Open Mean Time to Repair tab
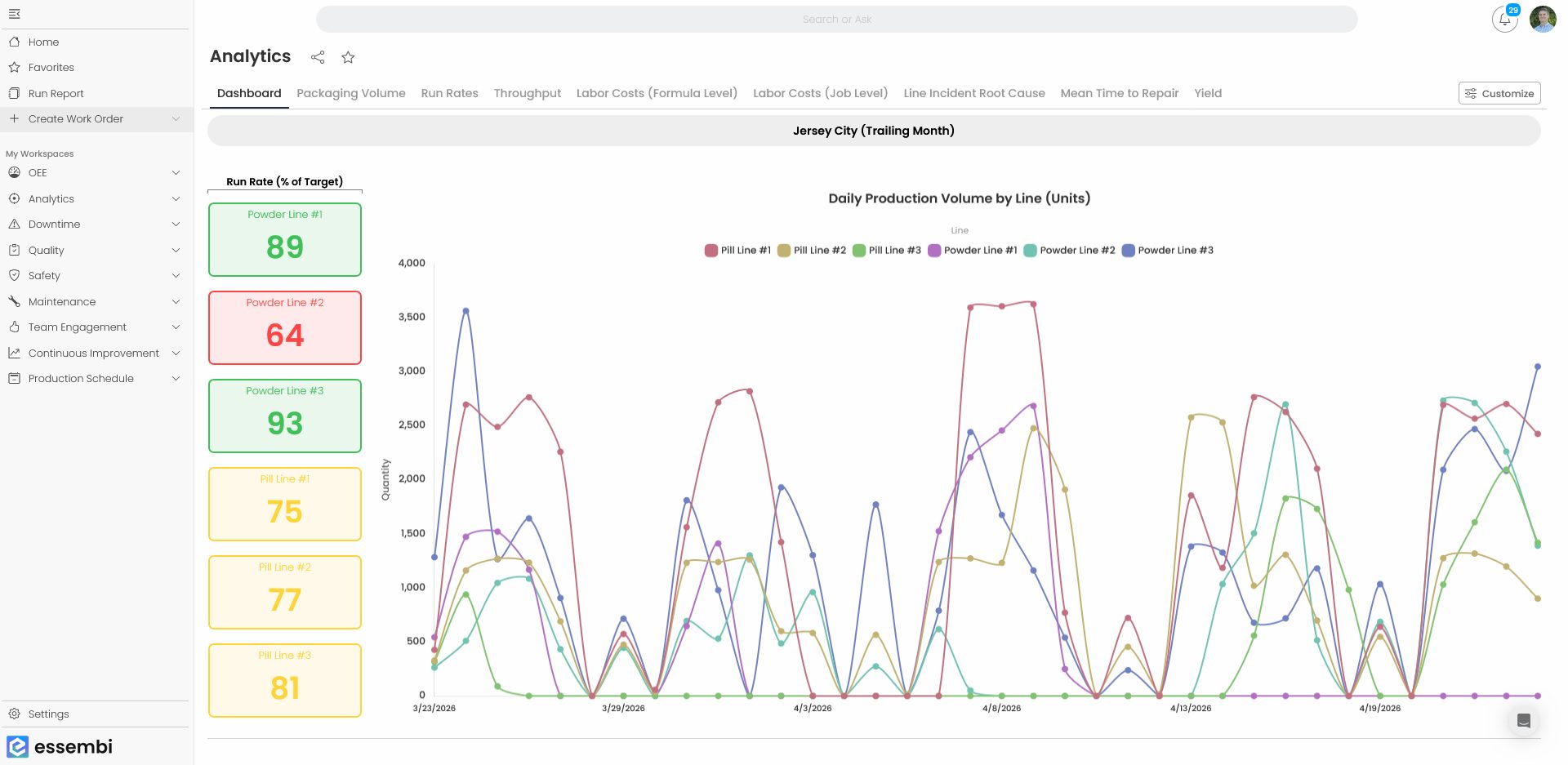 pos(1120,93)
